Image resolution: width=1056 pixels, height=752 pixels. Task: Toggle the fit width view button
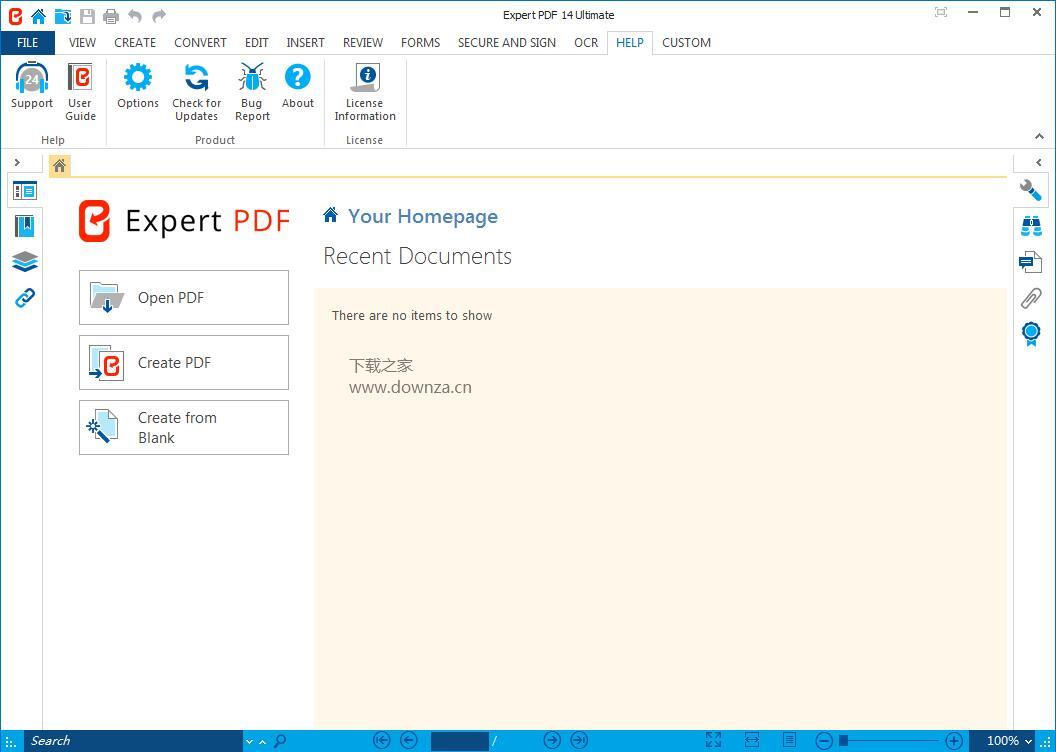pyautogui.click(x=752, y=741)
